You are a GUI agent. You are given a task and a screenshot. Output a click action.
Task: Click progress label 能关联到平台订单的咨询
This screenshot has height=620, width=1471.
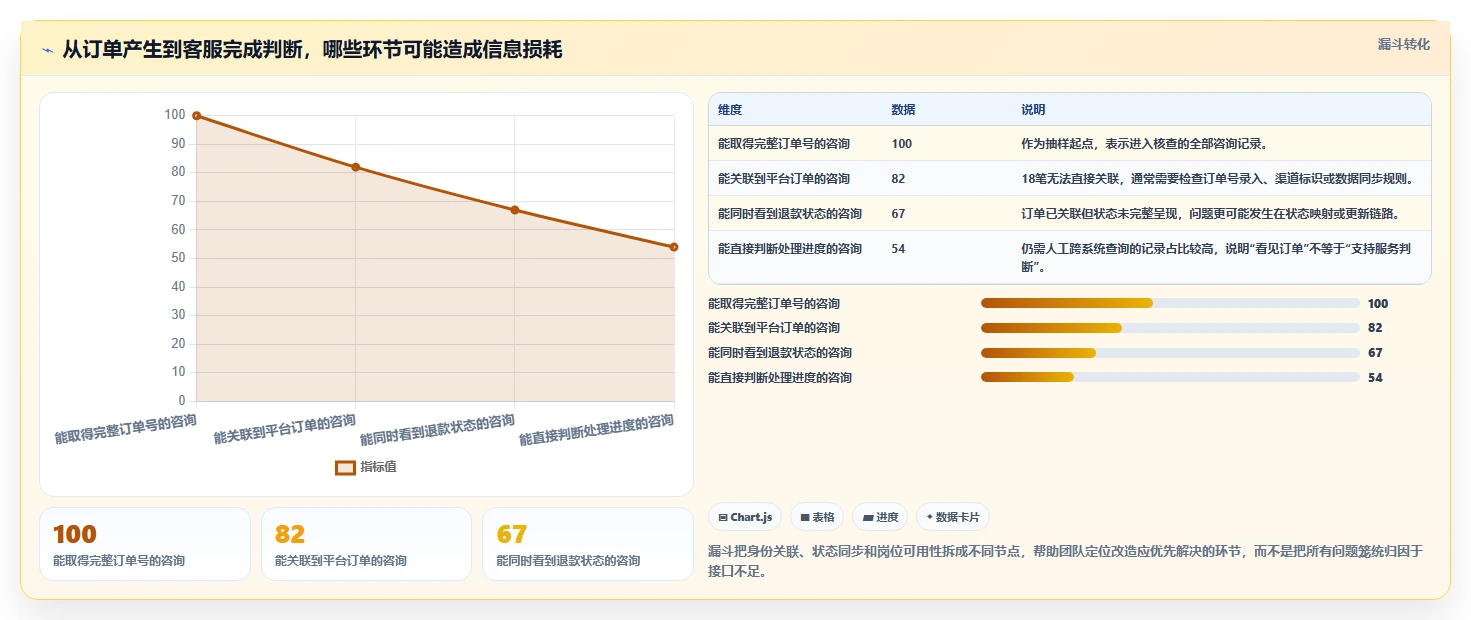tap(774, 328)
